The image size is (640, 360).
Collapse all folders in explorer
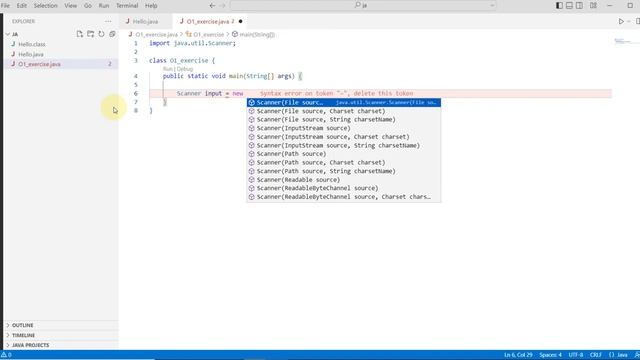tap(112, 34)
